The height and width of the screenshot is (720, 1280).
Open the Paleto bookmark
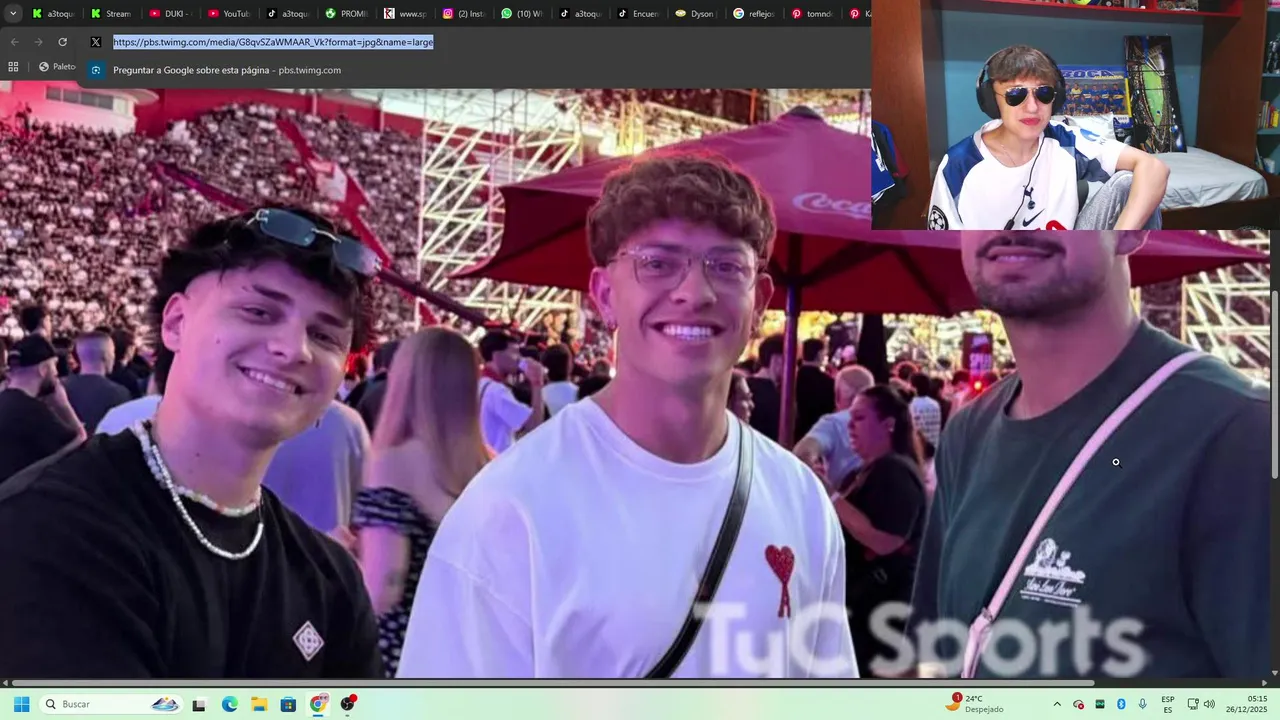(57, 67)
